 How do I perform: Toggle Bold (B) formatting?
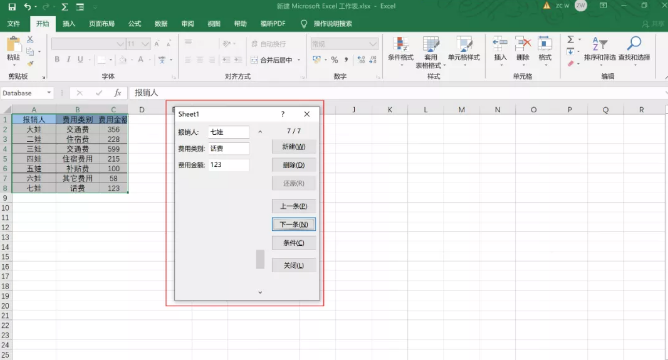[57, 60]
